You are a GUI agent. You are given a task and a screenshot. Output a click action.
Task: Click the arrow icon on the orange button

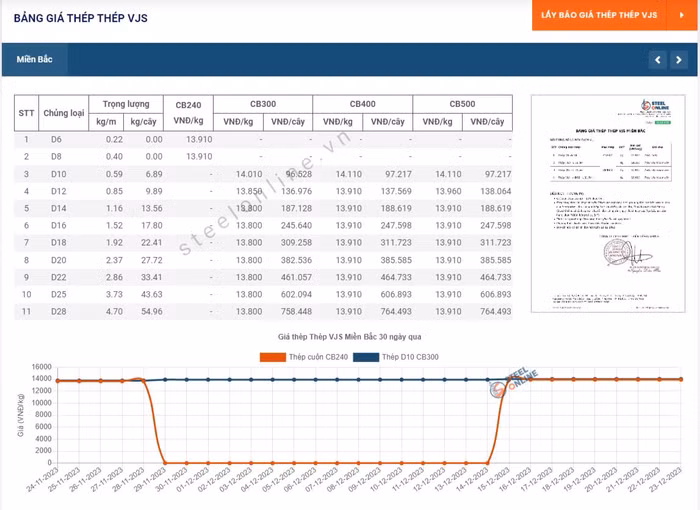(673, 16)
